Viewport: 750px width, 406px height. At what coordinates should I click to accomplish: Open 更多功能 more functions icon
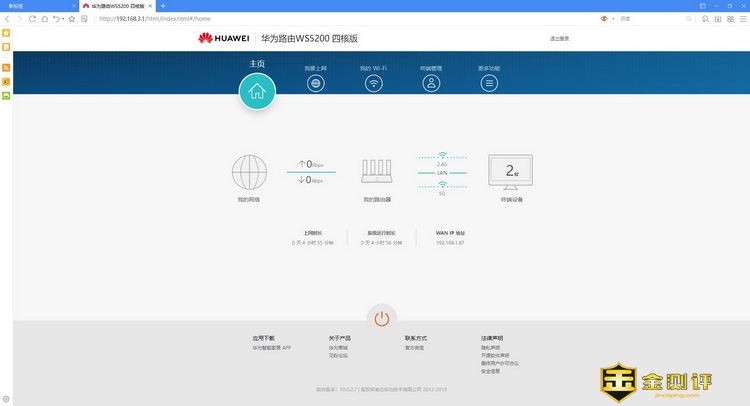click(489, 83)
